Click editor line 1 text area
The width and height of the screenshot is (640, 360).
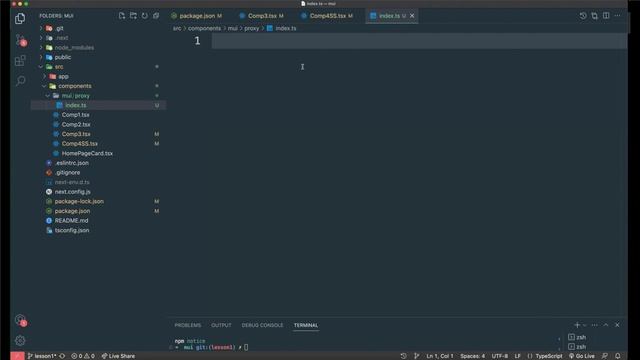click(x=419, y=41)
